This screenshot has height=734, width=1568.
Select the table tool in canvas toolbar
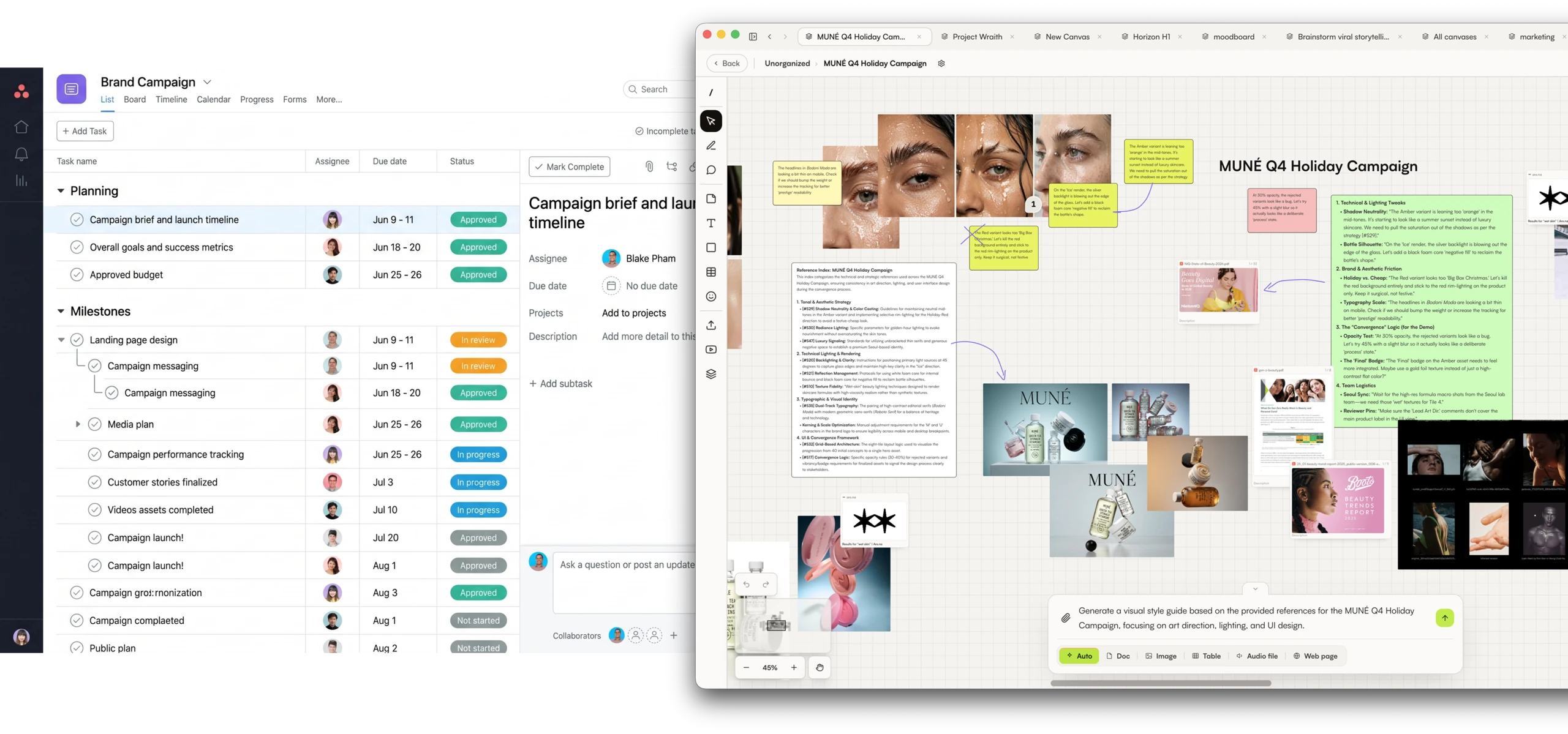tap(711, 272)
